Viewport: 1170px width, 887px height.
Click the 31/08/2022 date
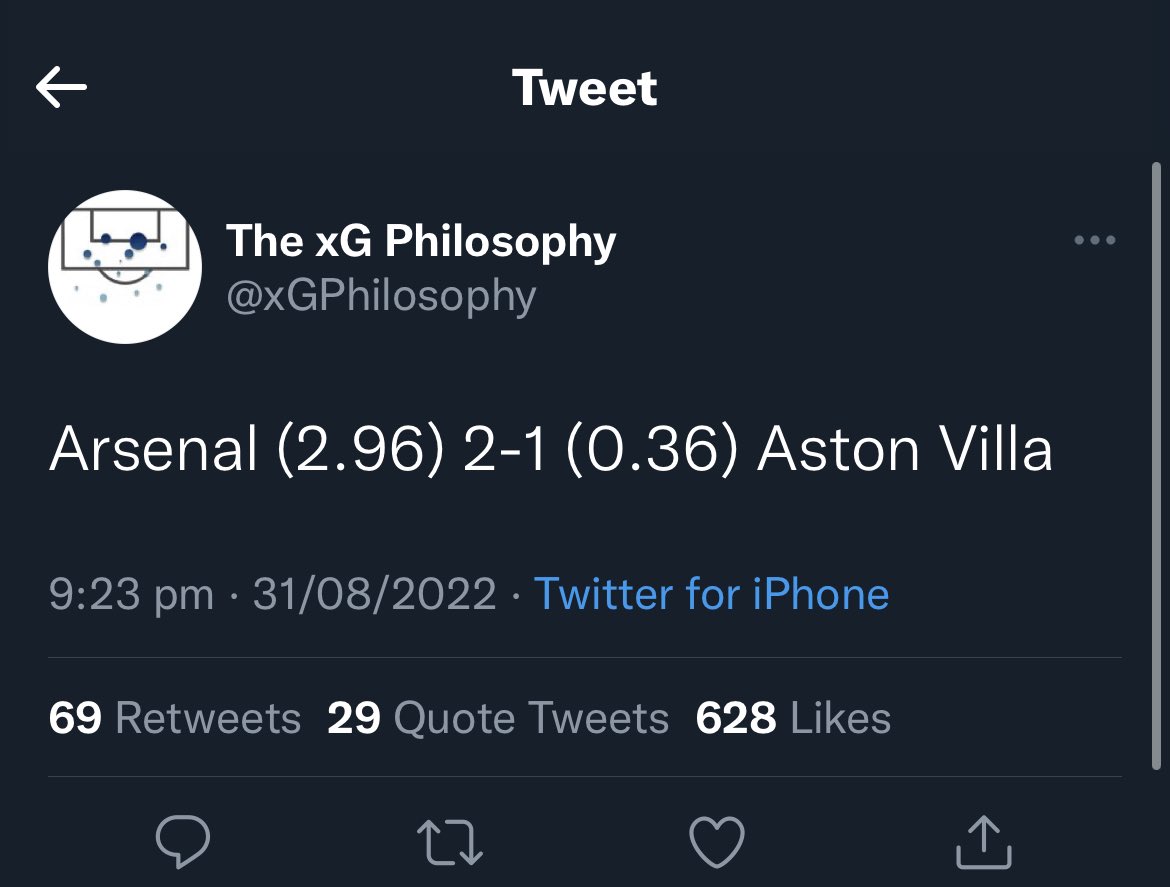375,594
